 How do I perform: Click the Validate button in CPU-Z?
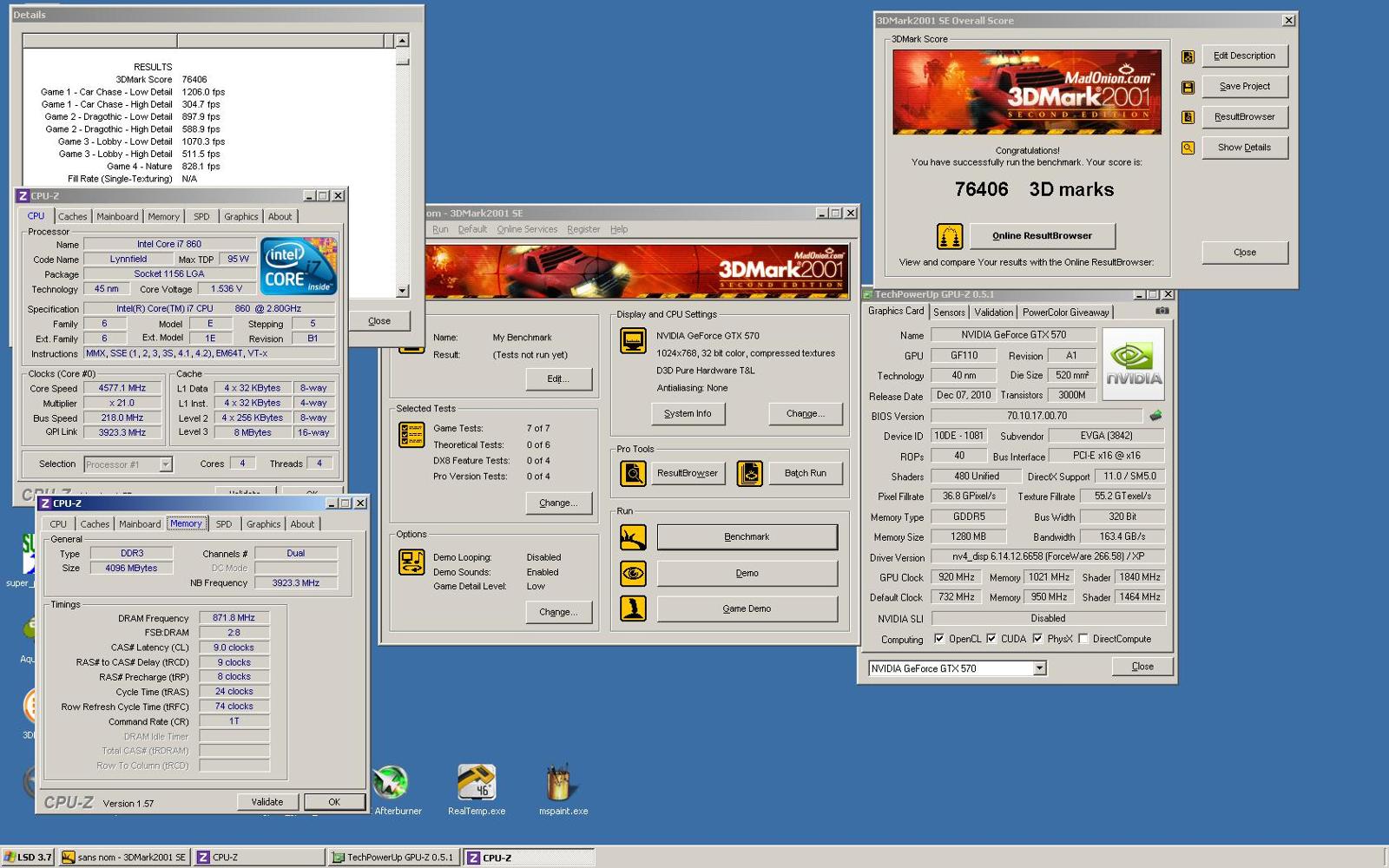267,802
